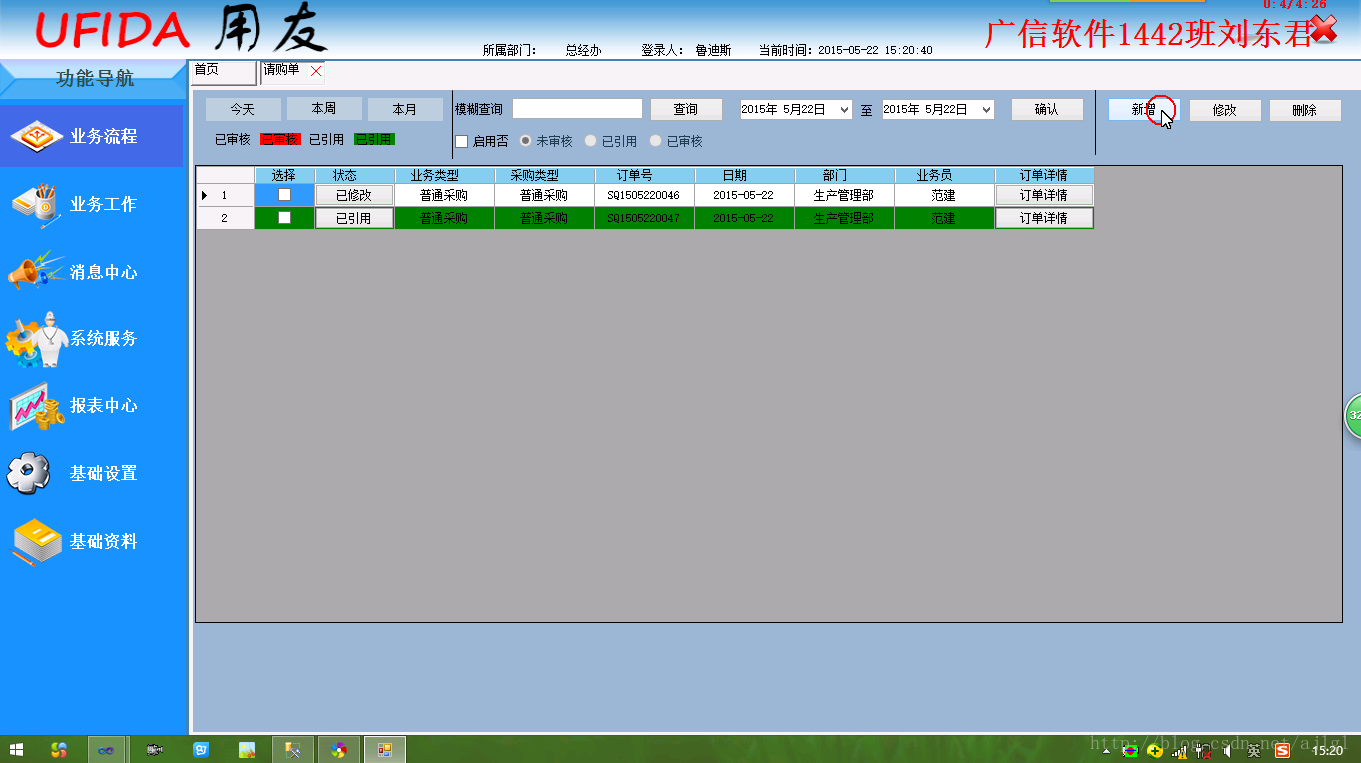Viewport: 1361px width, 763px height.
Task: Click the yellow plus tray icon
Action: (1156, 750)
